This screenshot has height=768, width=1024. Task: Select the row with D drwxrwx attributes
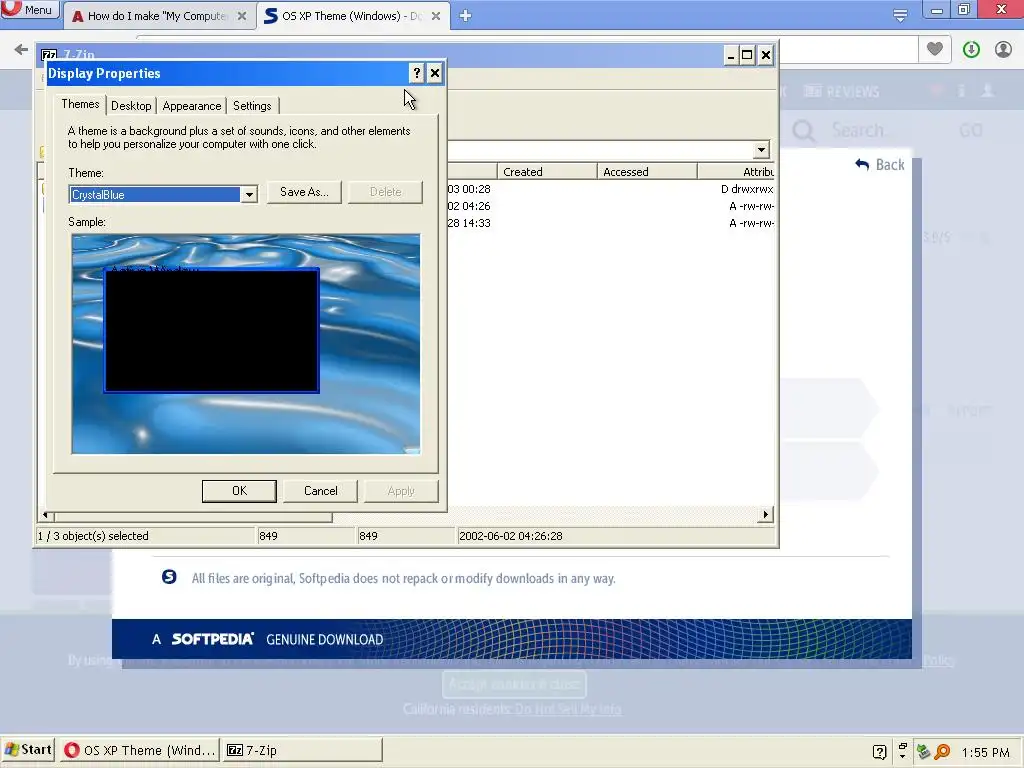611,189
